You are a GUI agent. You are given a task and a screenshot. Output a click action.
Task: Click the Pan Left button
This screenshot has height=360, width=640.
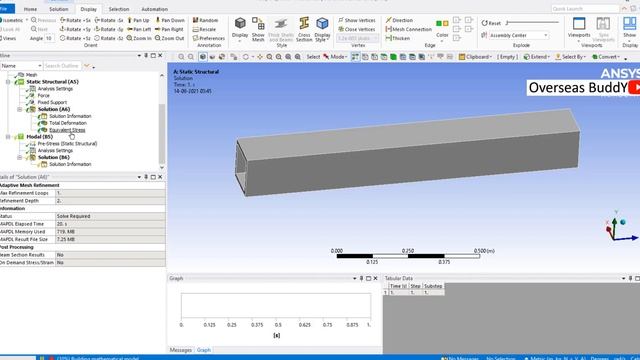[x=139, y=29]
